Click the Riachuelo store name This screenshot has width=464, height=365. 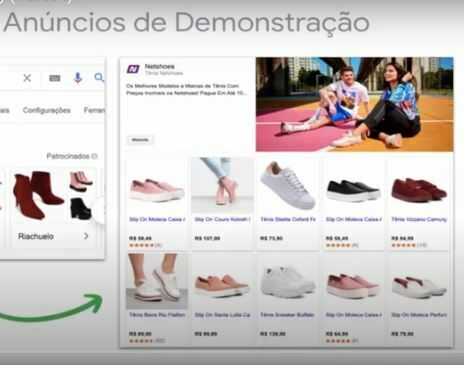tap(36, 236)
